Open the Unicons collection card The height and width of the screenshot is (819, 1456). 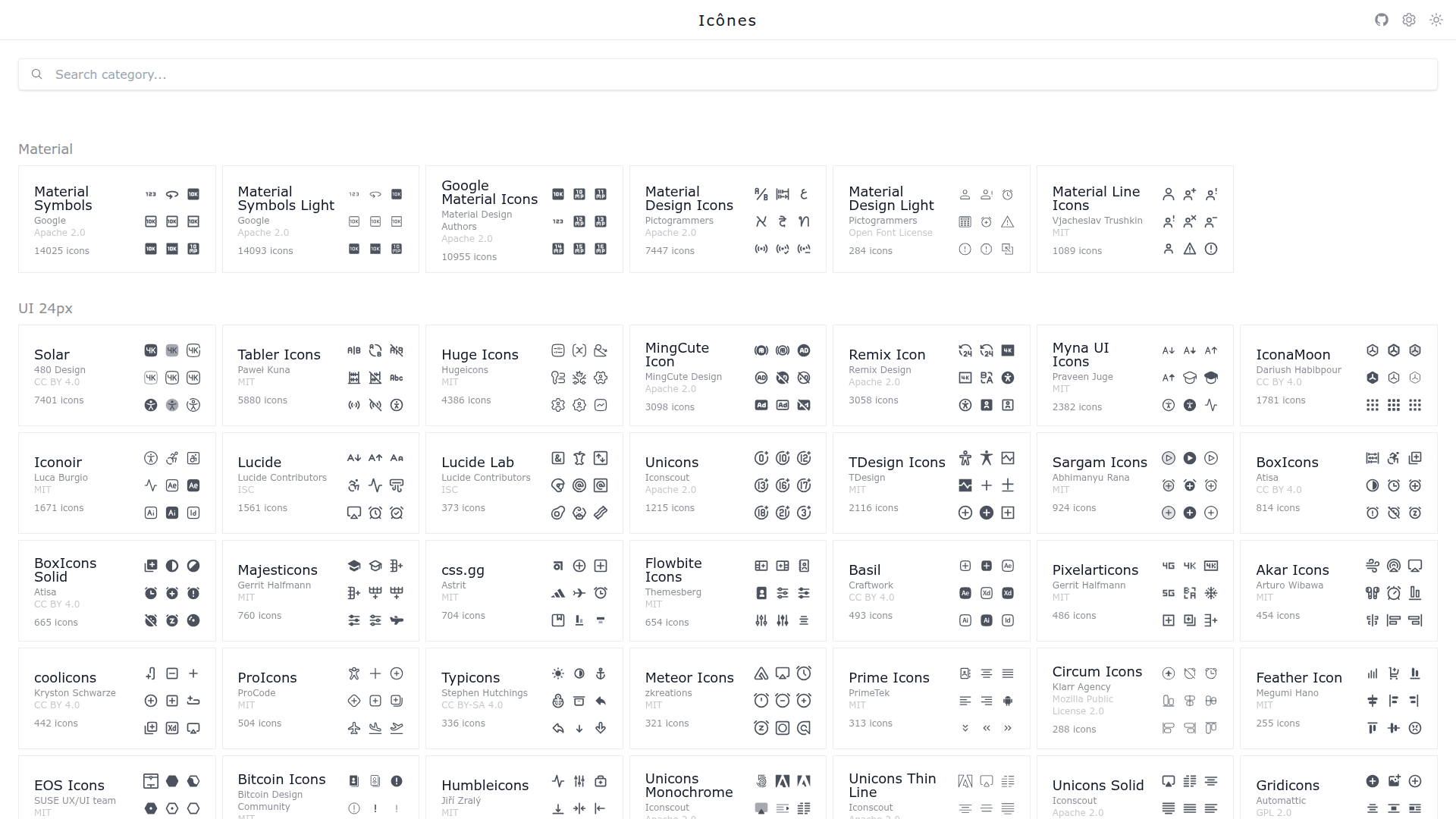[x=728, y=483]
